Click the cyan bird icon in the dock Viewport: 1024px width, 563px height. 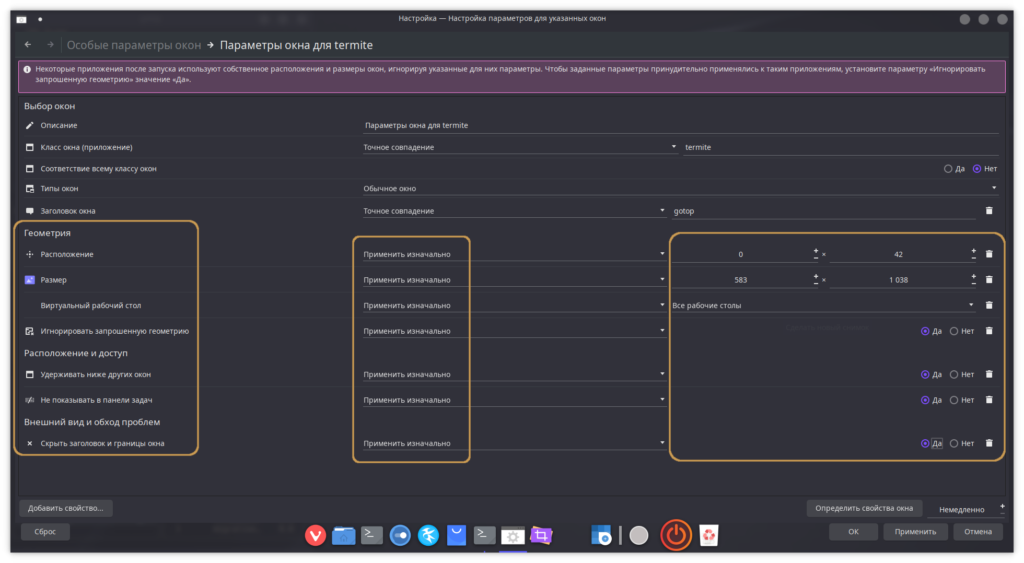pyautogui.click(x=428, y=535)
